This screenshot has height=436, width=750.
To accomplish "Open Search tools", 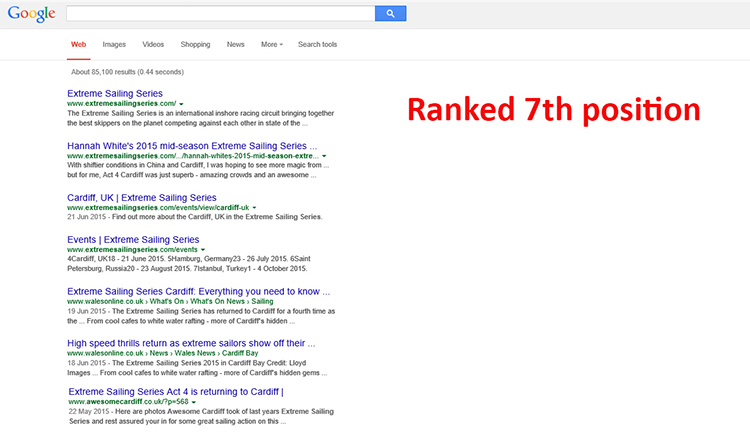I will click(x=318, y=44).
